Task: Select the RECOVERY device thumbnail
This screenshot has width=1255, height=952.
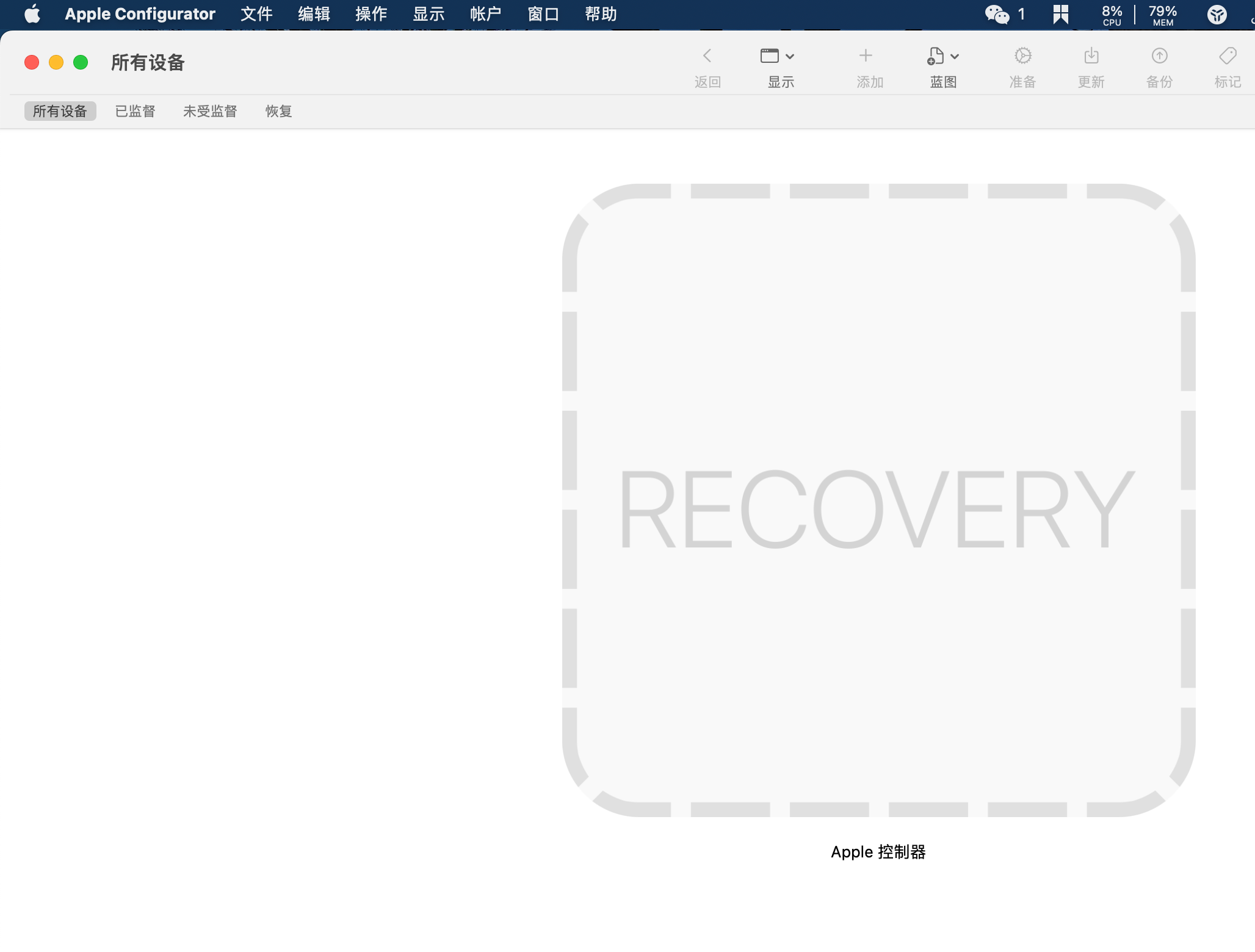Action: pyautogui.click(x=878, y=500)
